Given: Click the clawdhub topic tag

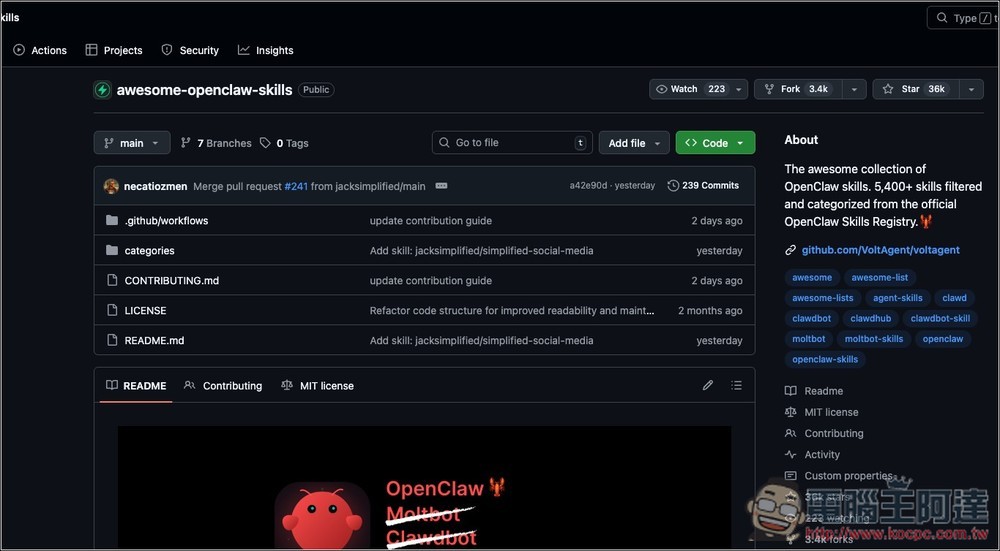Looking at the screenshot, I should (x=871, y=318).
